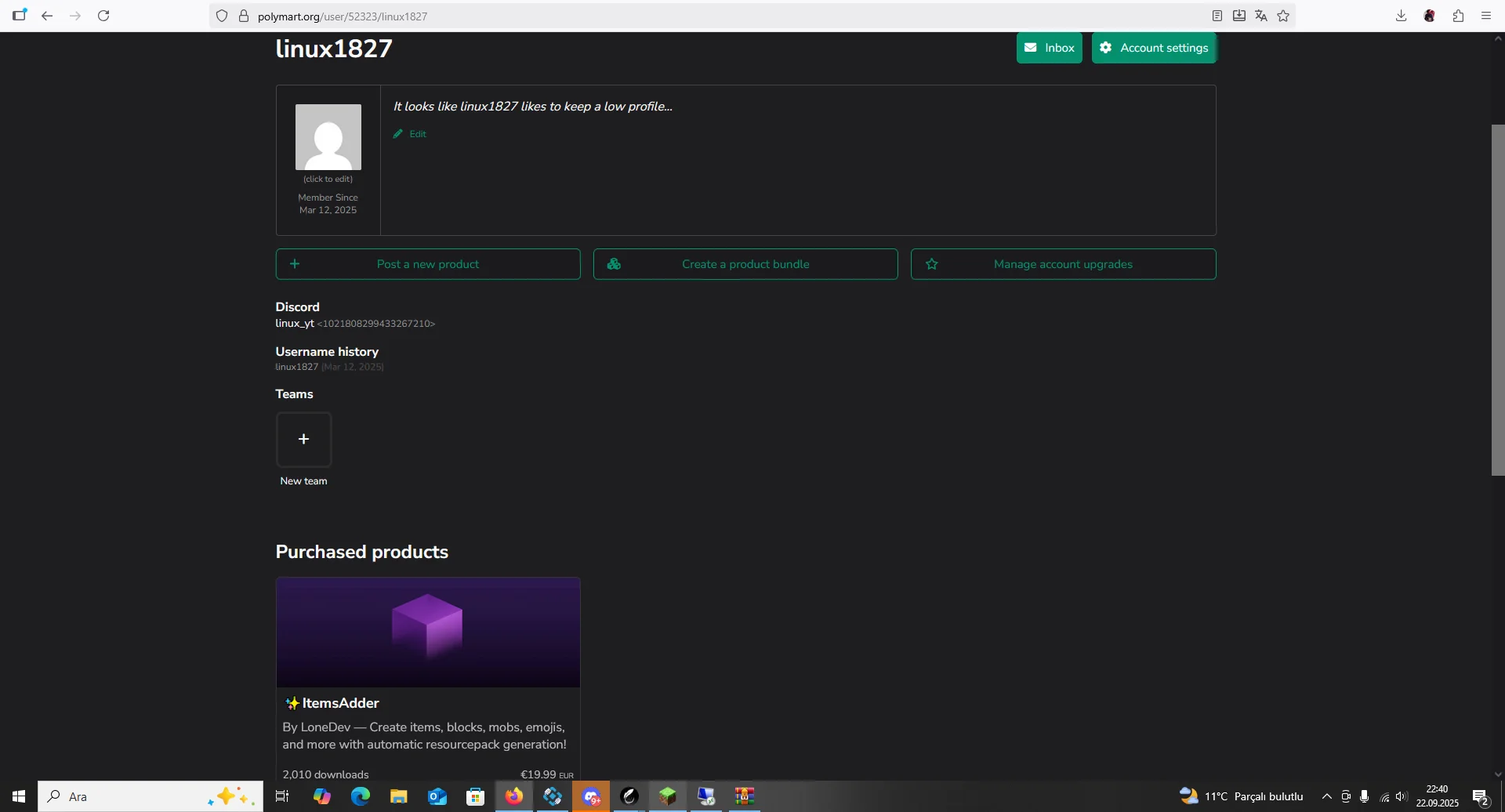View site security lock information
This screenshot has height=812, width=1505.
click(244, 16)
